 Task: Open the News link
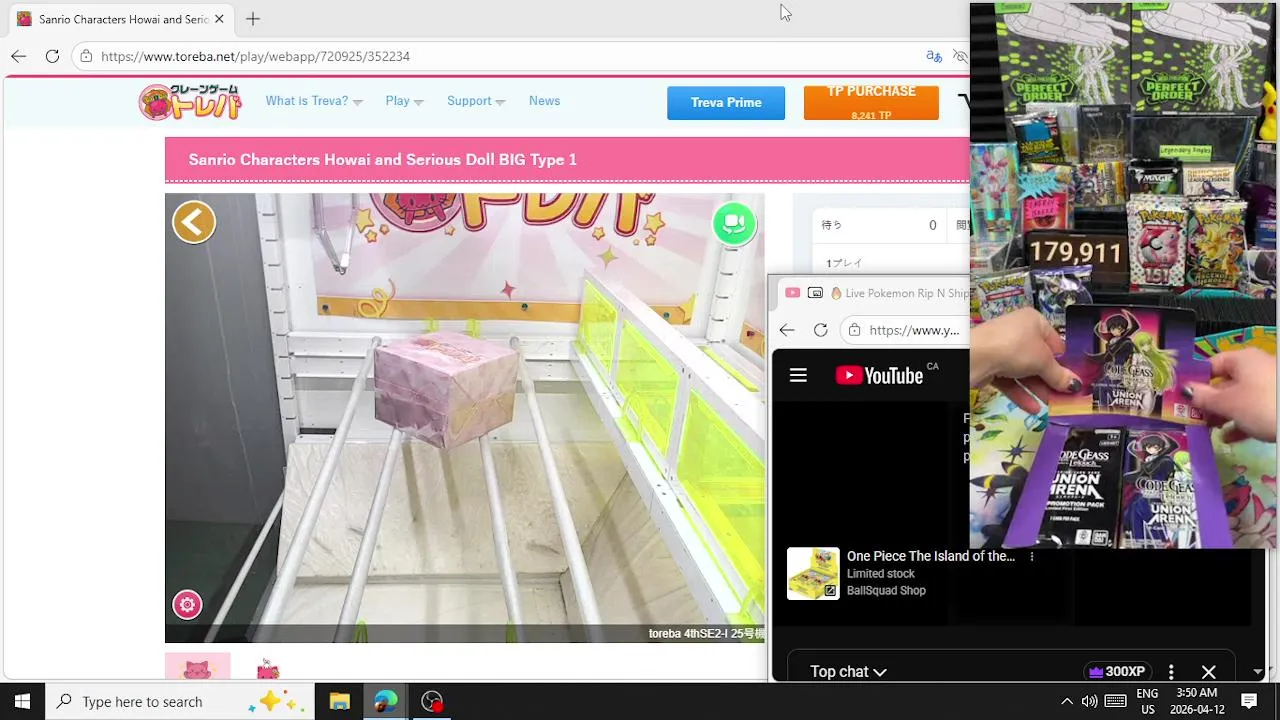544,101
